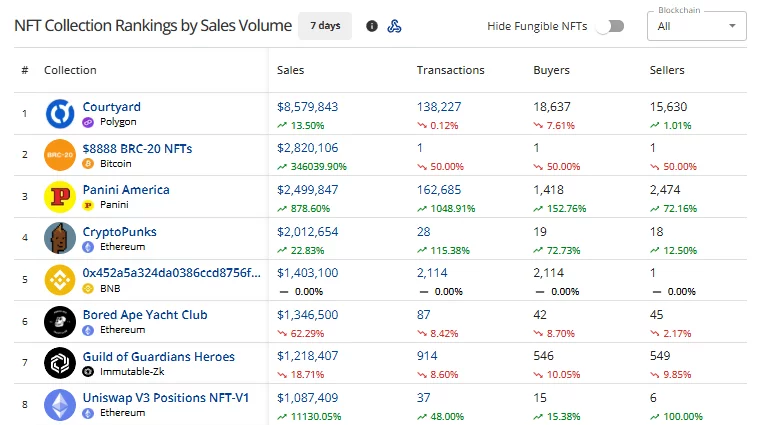Click the Courtyard collection logo

pyautogui.click(x=60, y=113)
